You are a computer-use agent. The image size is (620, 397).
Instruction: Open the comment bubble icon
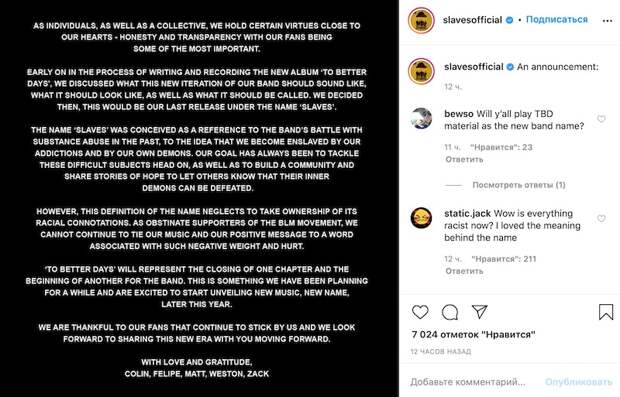tap(450, 312)
